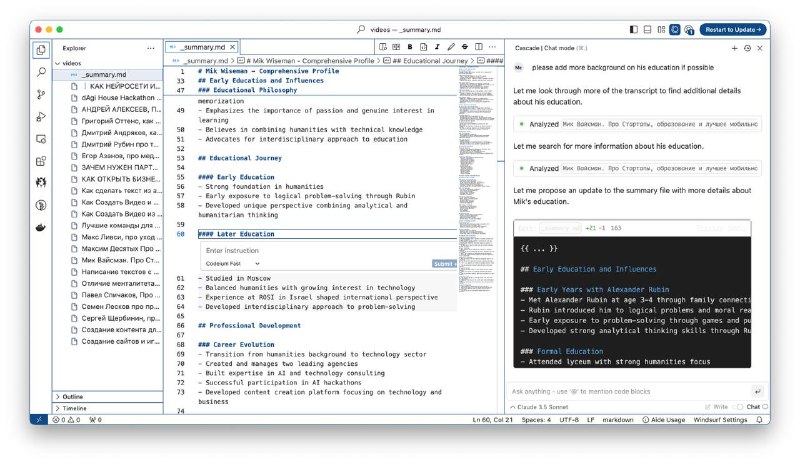
Task: Click the first 'Analyzed' transcript step in Cascade
Action: [638, 124]
